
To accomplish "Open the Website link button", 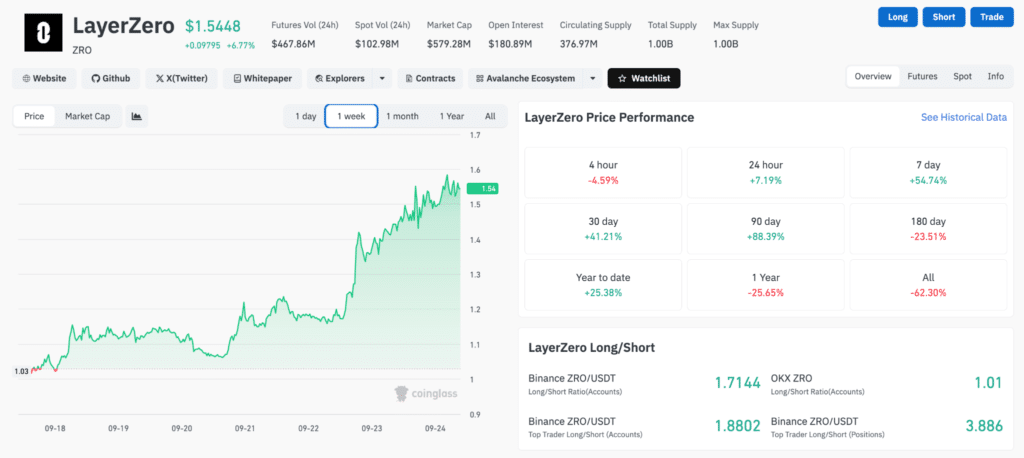I will (x=44, y=78).
